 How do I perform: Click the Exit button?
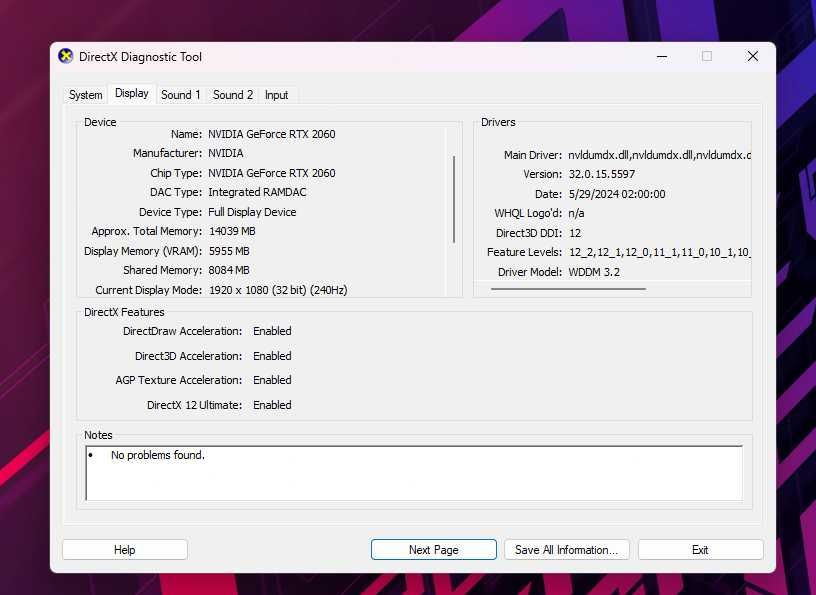pos(700,550)
